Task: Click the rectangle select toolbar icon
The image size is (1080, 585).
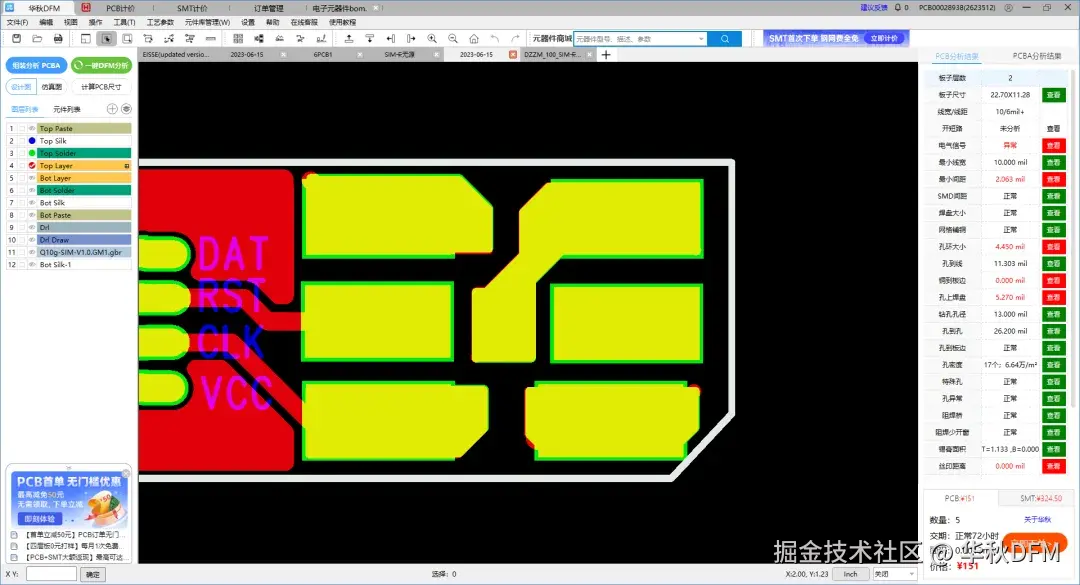Action: coord(127,39)
